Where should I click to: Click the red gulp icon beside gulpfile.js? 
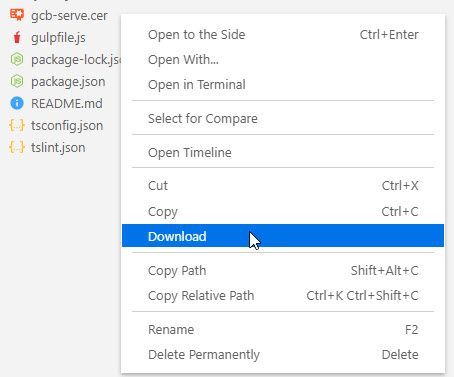tap(17, 37)
